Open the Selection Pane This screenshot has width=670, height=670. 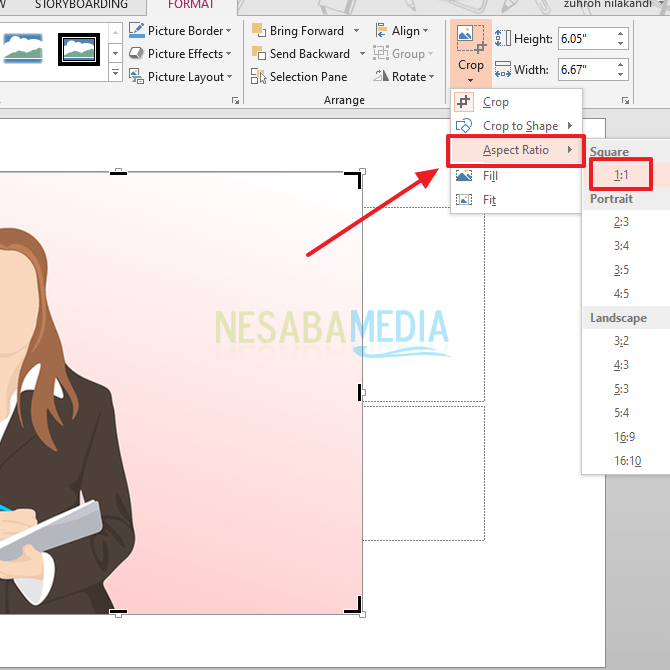(x=299, y=76)
